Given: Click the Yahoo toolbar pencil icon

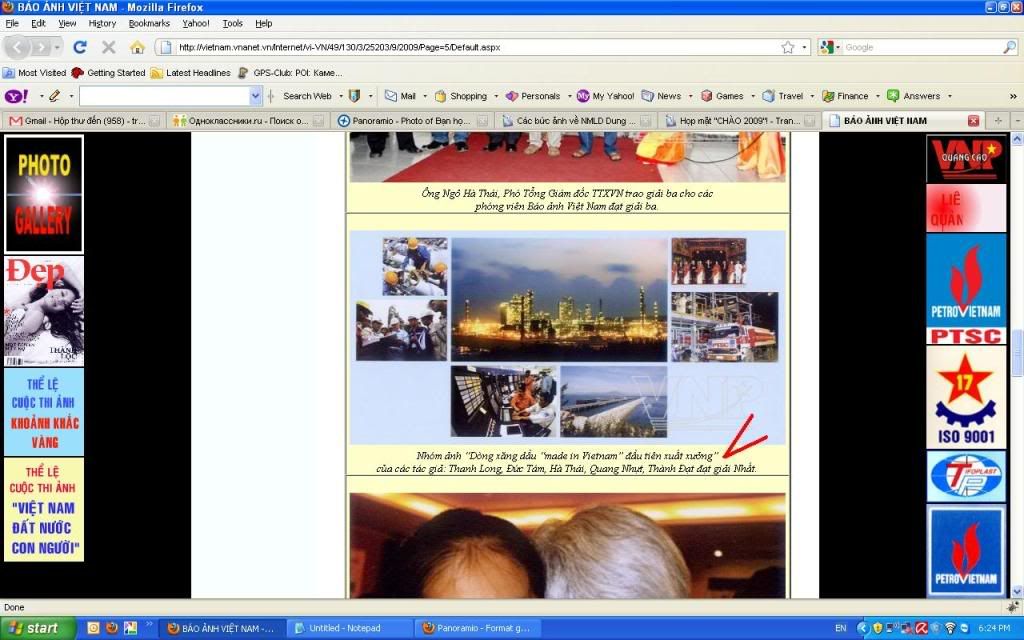Looking at the screenshot, I should tap(54, 96).
